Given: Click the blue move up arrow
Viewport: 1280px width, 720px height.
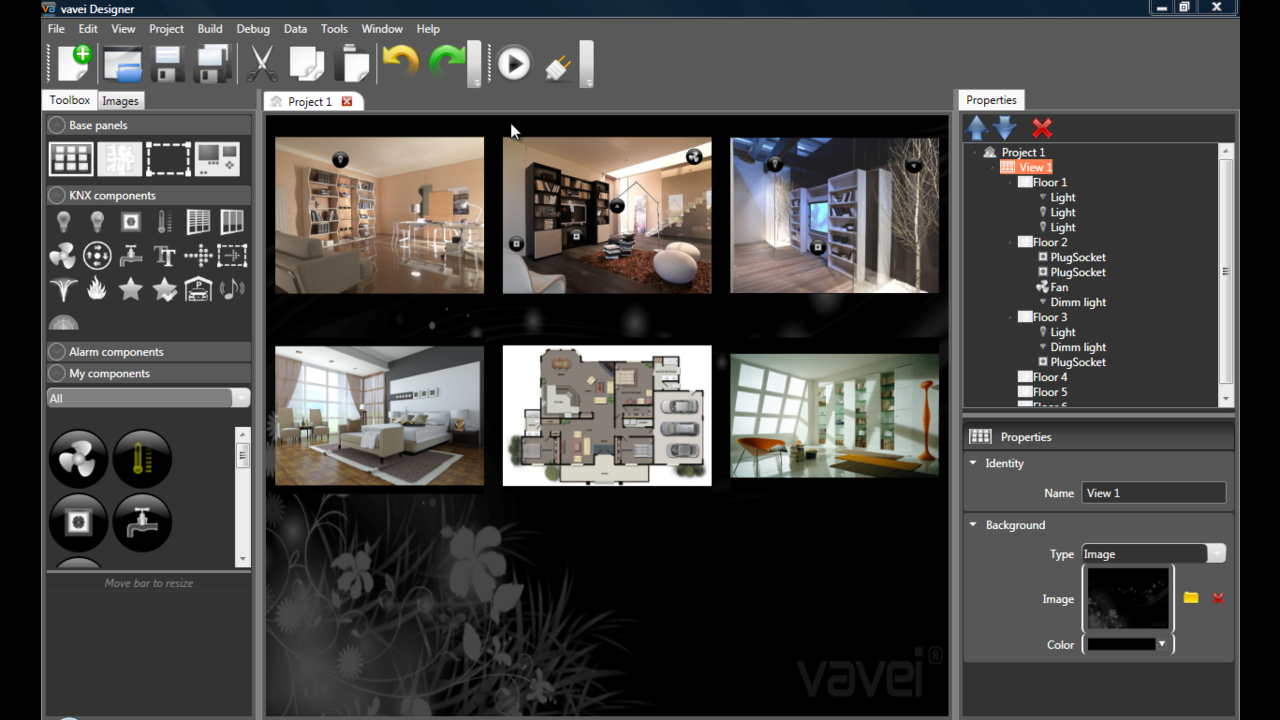Looking at the screenshot, I should pos(976,128).
